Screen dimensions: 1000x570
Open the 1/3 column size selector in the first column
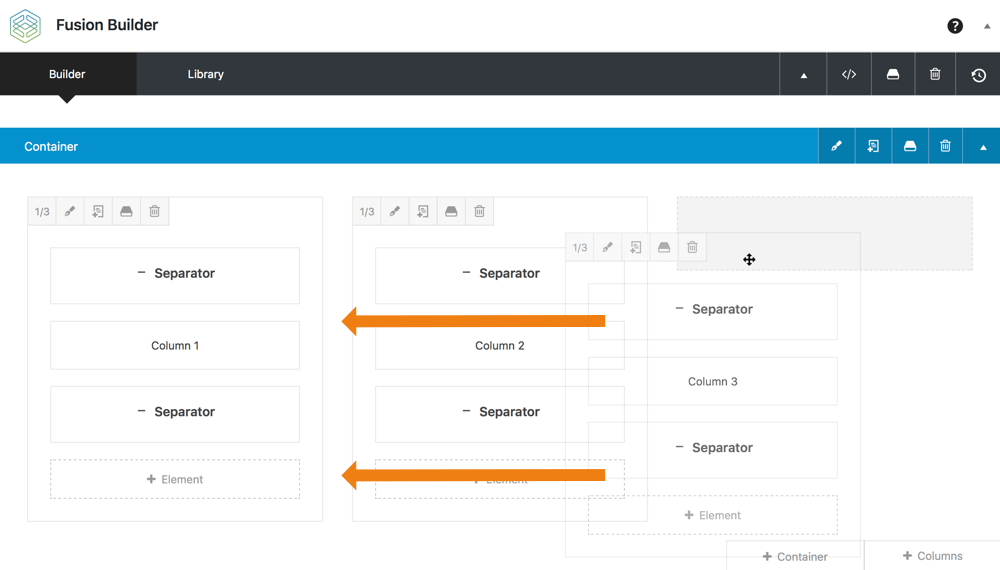tap(42, 212)
